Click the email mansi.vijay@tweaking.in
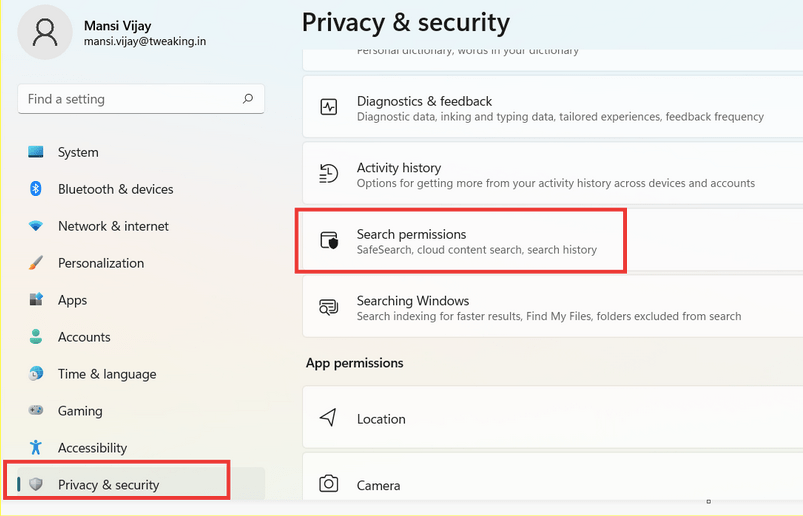The image size is (803, 516). (145, 41)
